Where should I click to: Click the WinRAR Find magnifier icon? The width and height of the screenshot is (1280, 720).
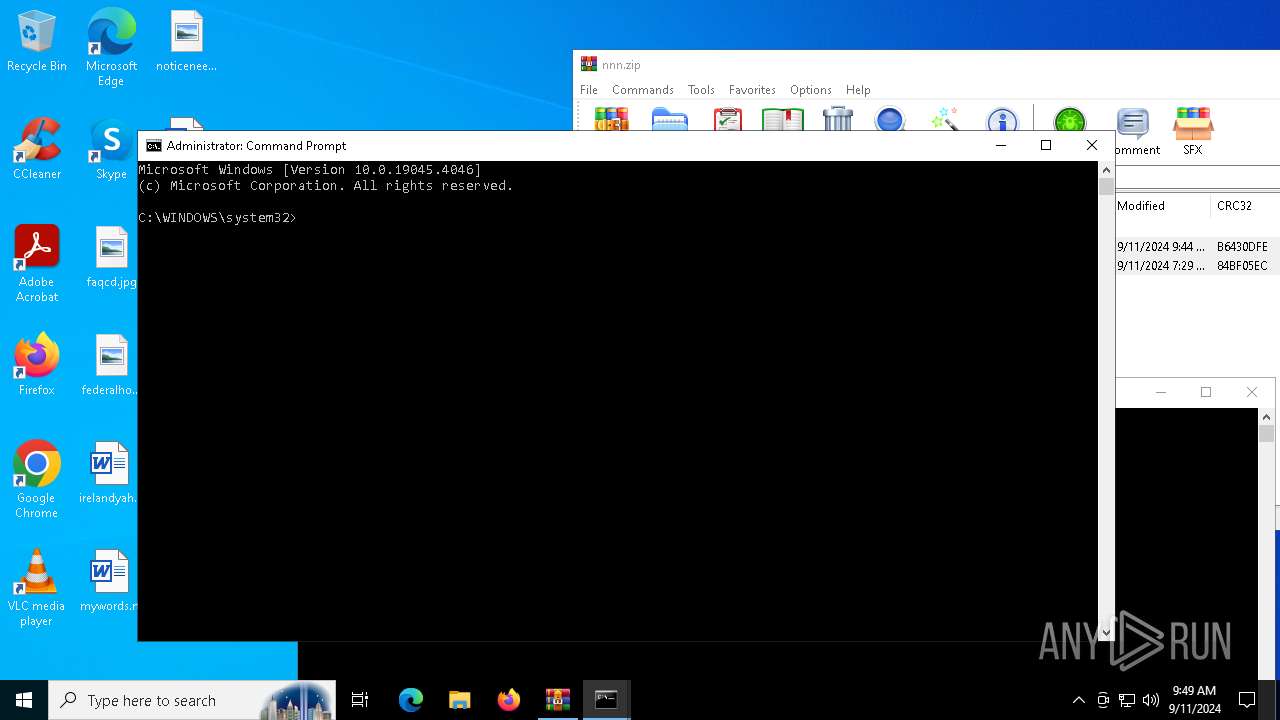(x=889, y=119)
